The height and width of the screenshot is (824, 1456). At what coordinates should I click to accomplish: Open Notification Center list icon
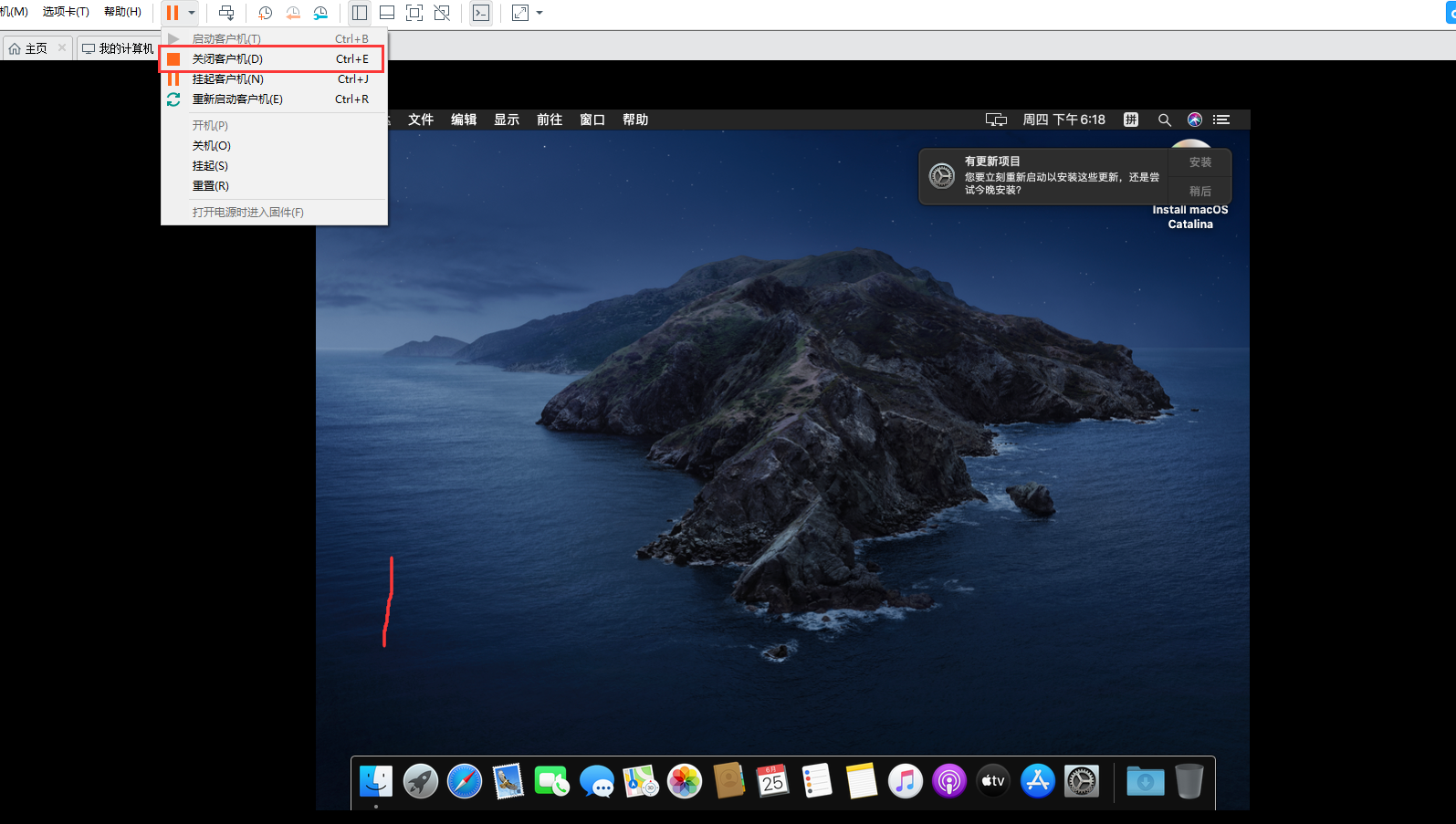(x=1221, y=120)
